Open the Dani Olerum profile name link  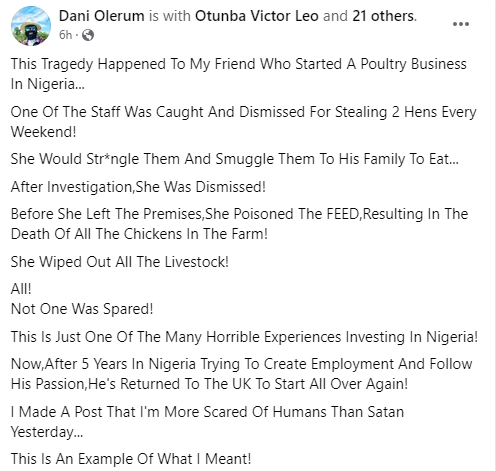click(102, 16)
